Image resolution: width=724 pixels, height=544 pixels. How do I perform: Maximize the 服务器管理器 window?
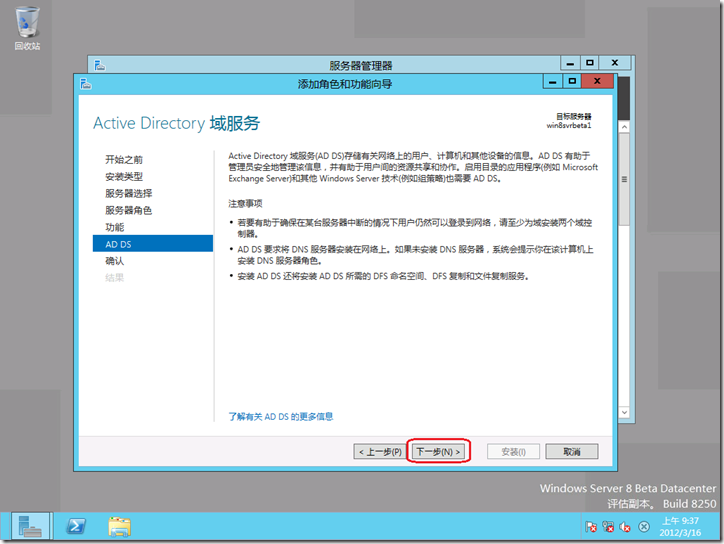pos(590,63)
